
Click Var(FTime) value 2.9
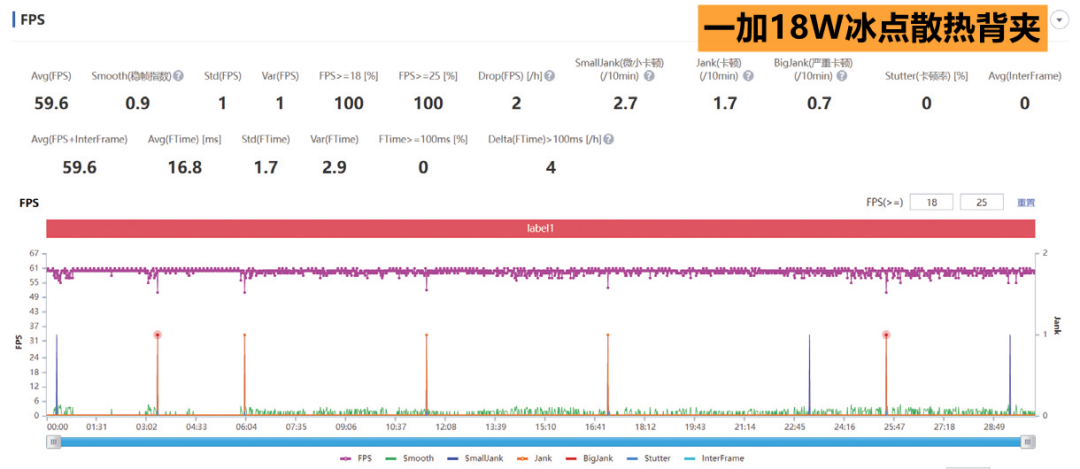click(334, 167)
